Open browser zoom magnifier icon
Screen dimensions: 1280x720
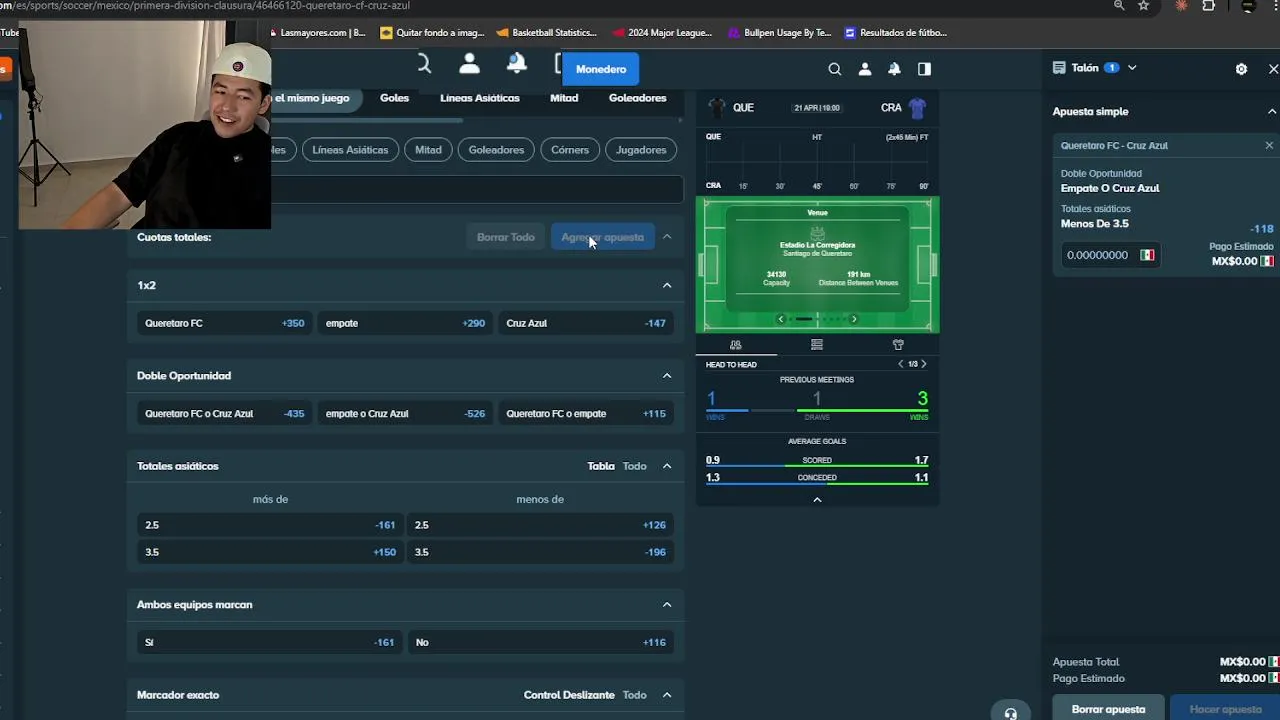[x=1119, y=6]
